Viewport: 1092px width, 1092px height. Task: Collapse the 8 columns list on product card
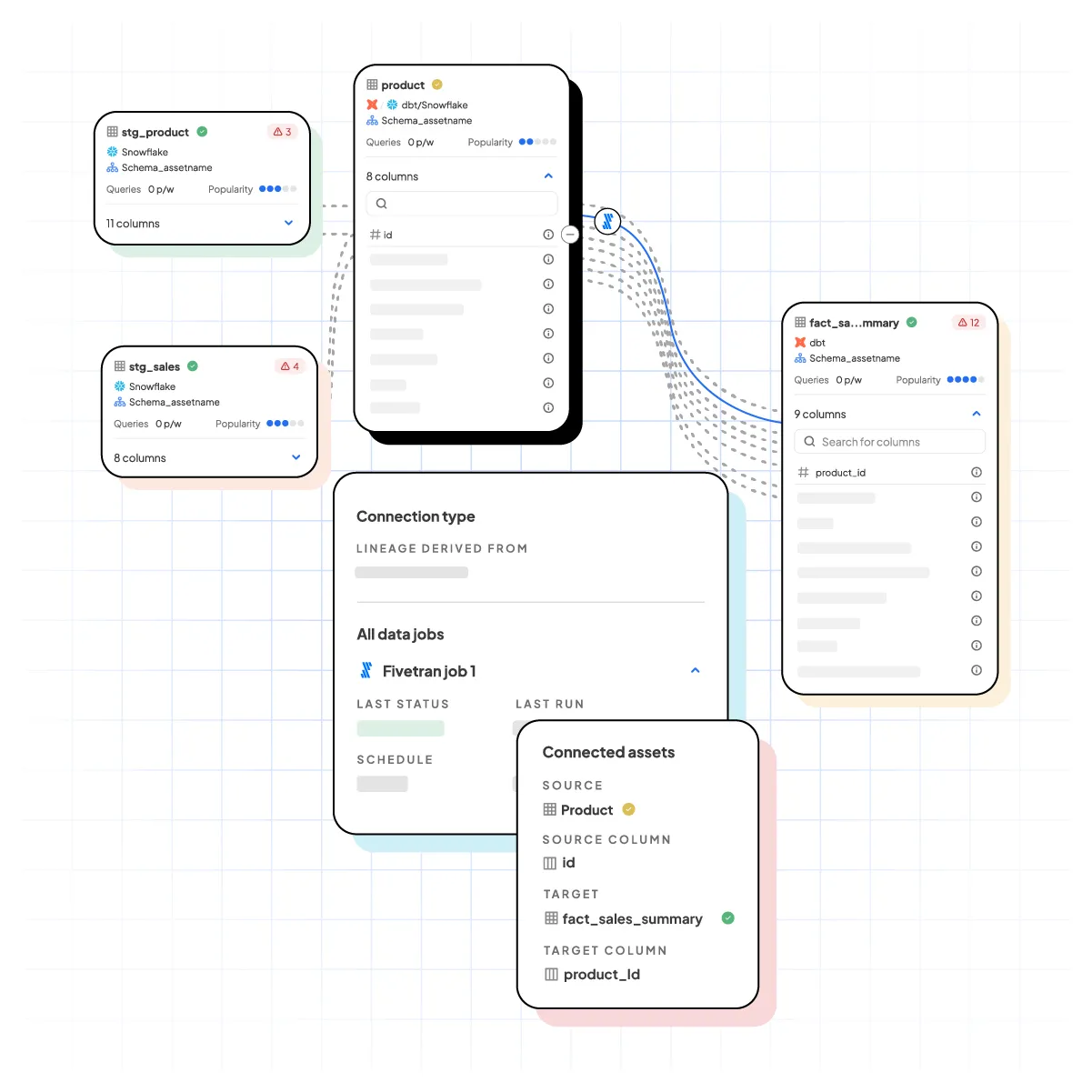[548, 175]
